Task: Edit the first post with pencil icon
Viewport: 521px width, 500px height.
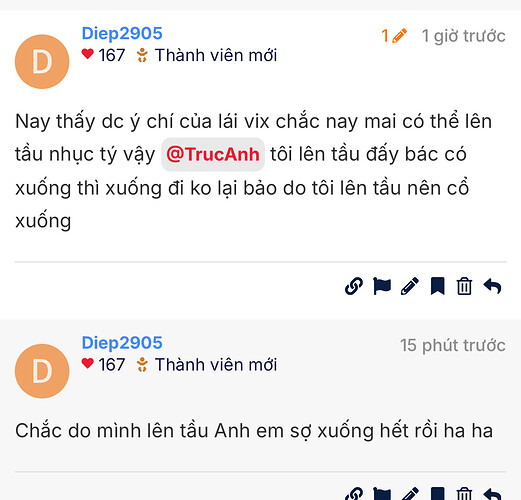Action: [x=409, y=286]
